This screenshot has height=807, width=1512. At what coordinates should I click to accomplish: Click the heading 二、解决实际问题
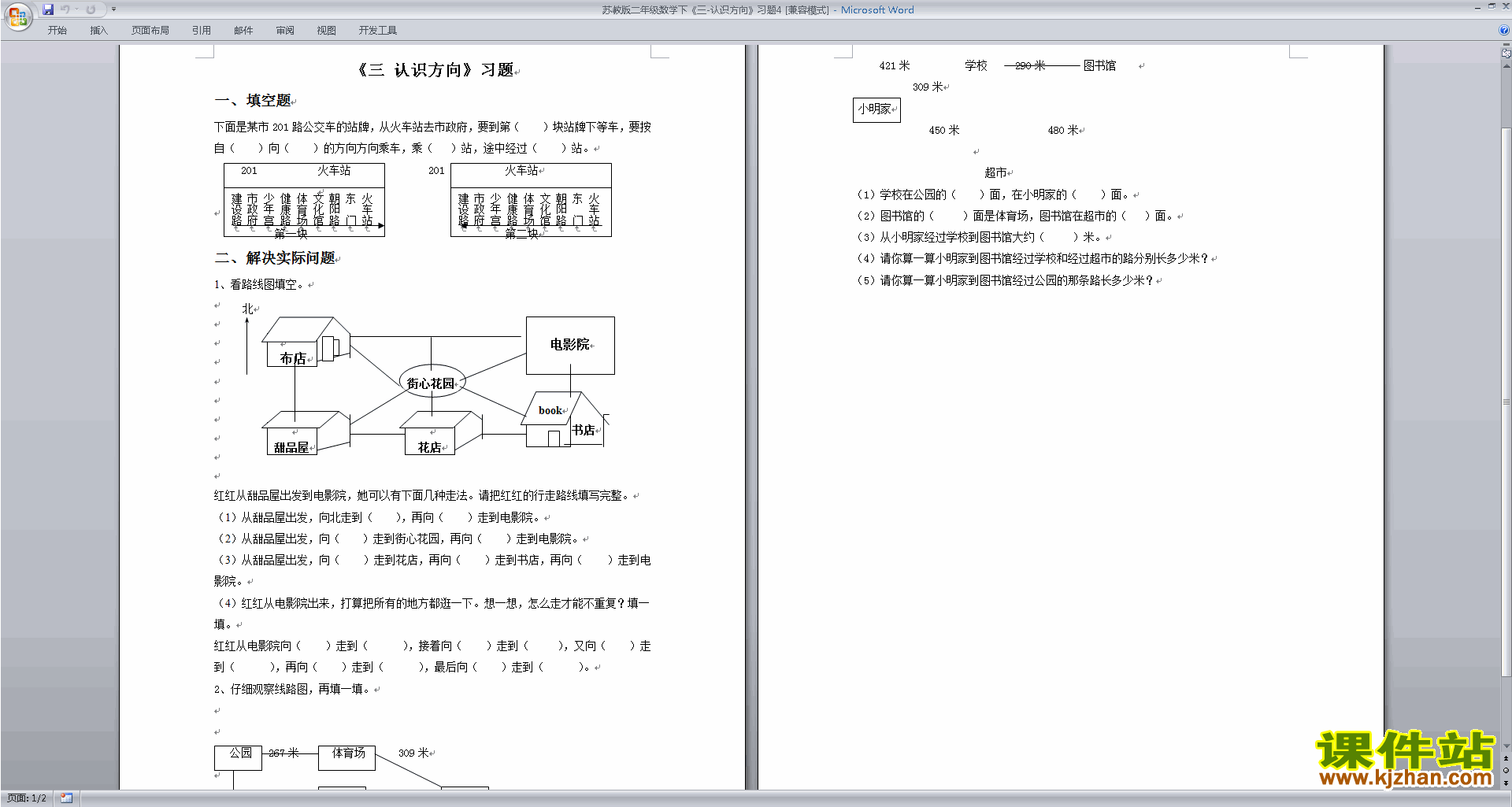276,258
